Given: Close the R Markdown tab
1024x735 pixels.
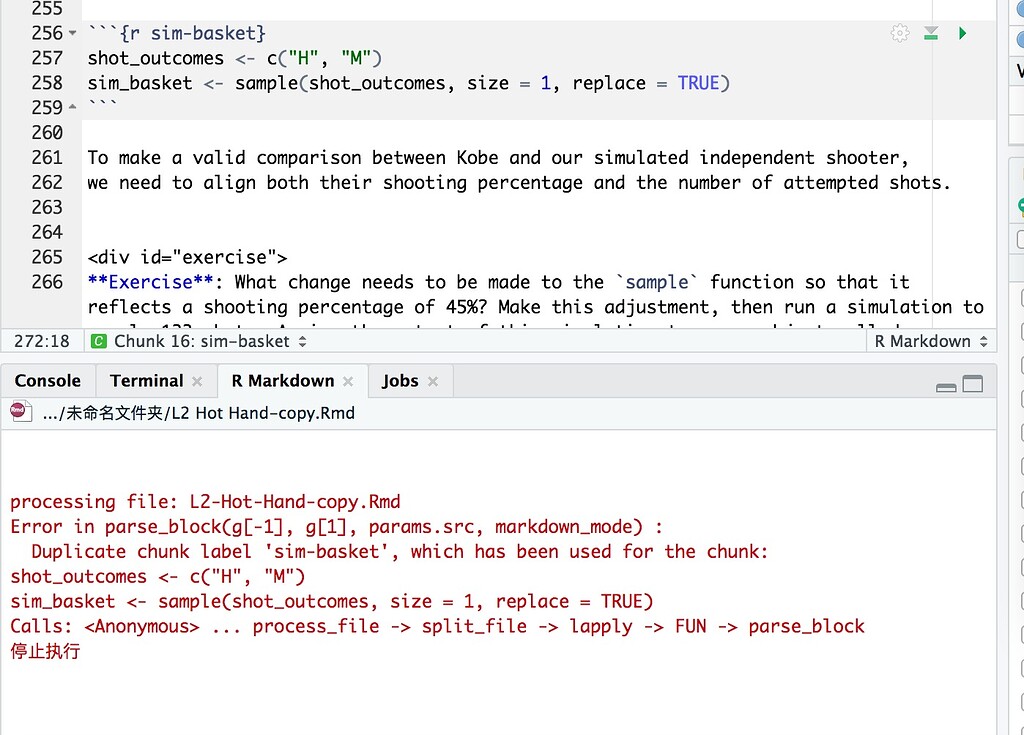Looking at the screenshot, I should click(348, 382).
